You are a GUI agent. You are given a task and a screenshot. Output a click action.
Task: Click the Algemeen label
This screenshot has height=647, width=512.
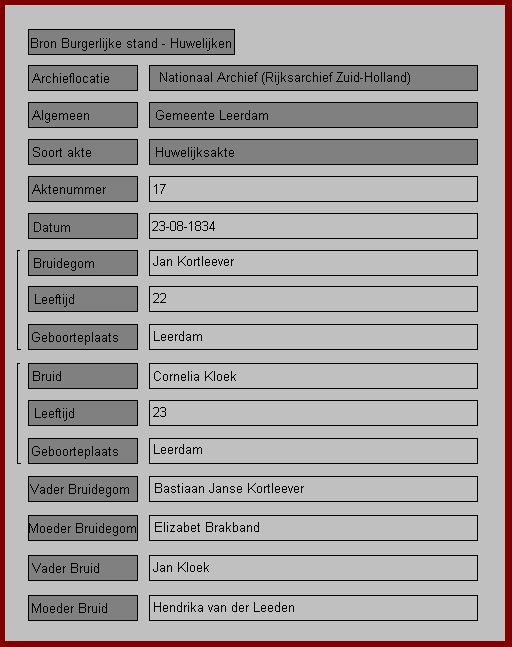click(x=83, y=115)
